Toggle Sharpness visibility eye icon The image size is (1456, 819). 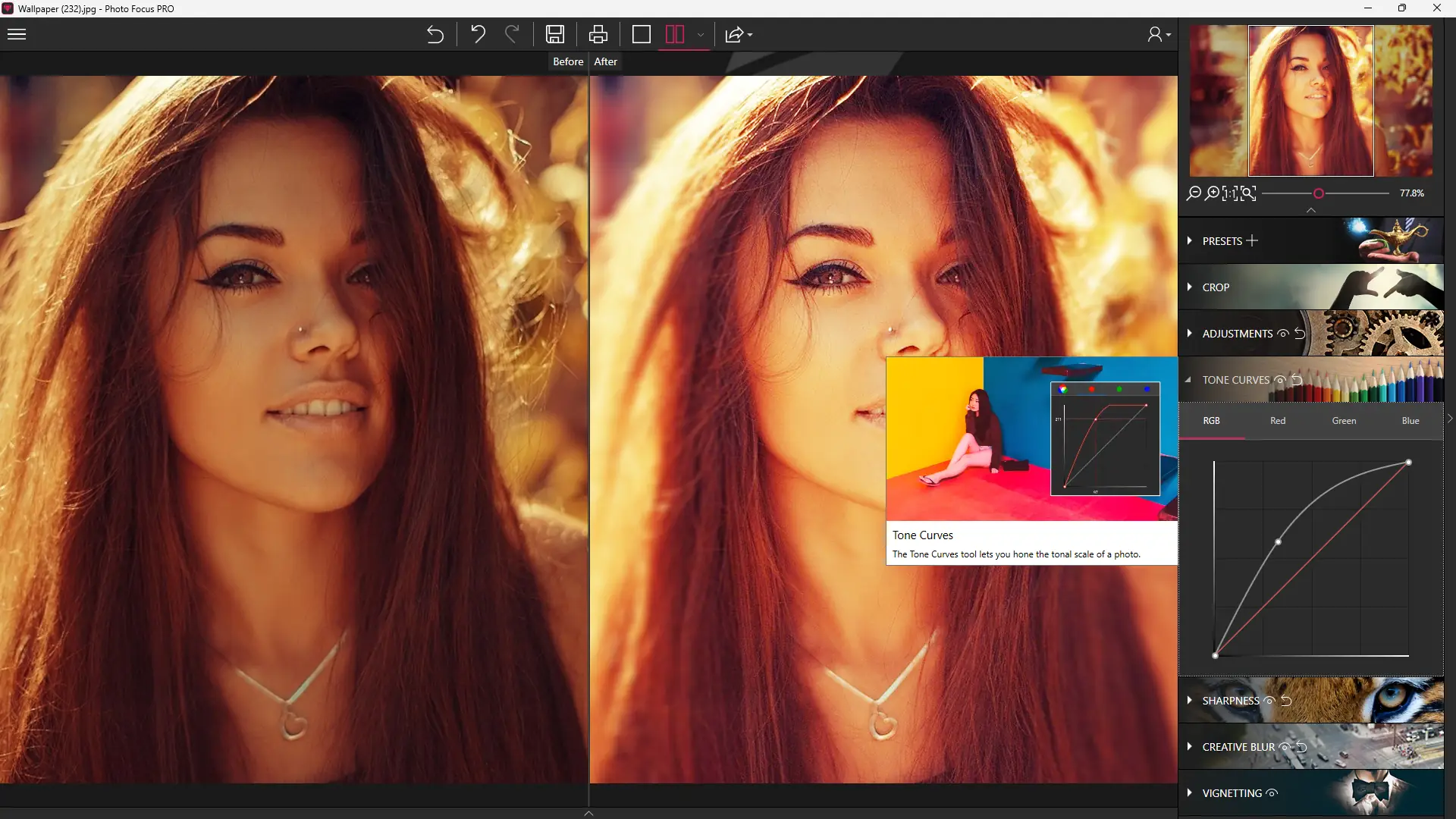tap(1269, 701)
